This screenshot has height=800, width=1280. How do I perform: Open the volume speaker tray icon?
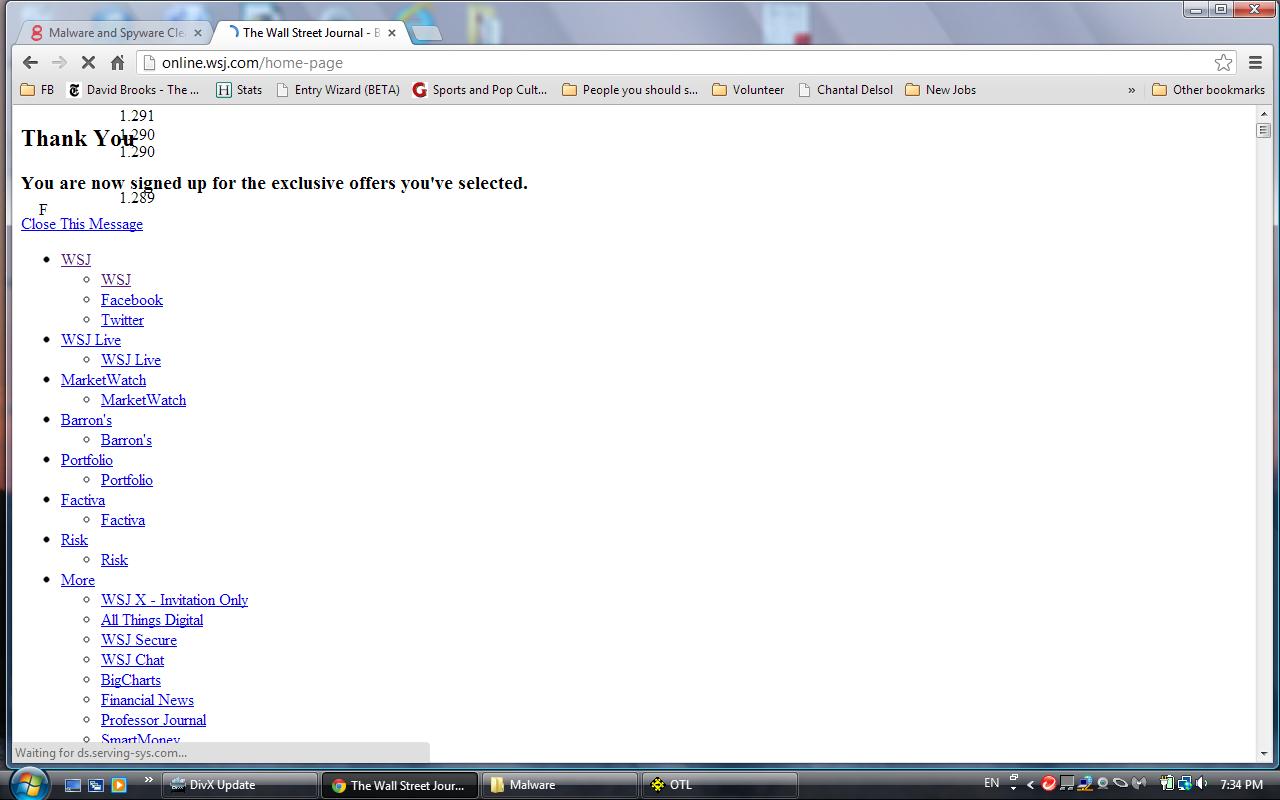point(1200,783)
